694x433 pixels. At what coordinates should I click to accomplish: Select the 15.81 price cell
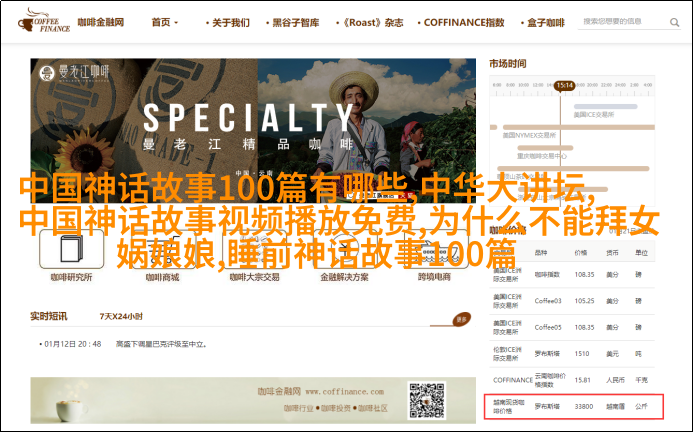(582, 380)
